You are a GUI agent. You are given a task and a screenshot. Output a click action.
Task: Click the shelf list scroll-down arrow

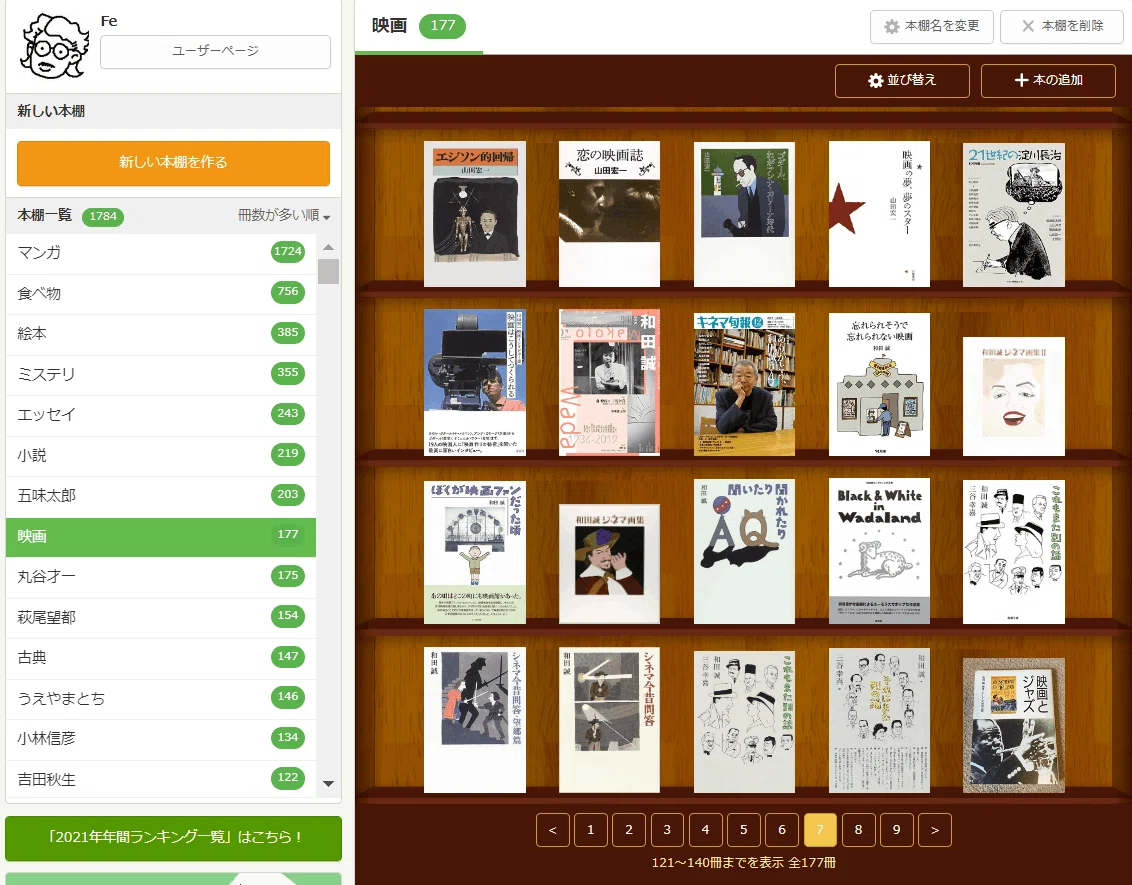pyautogui.click(x=328, y=783)
